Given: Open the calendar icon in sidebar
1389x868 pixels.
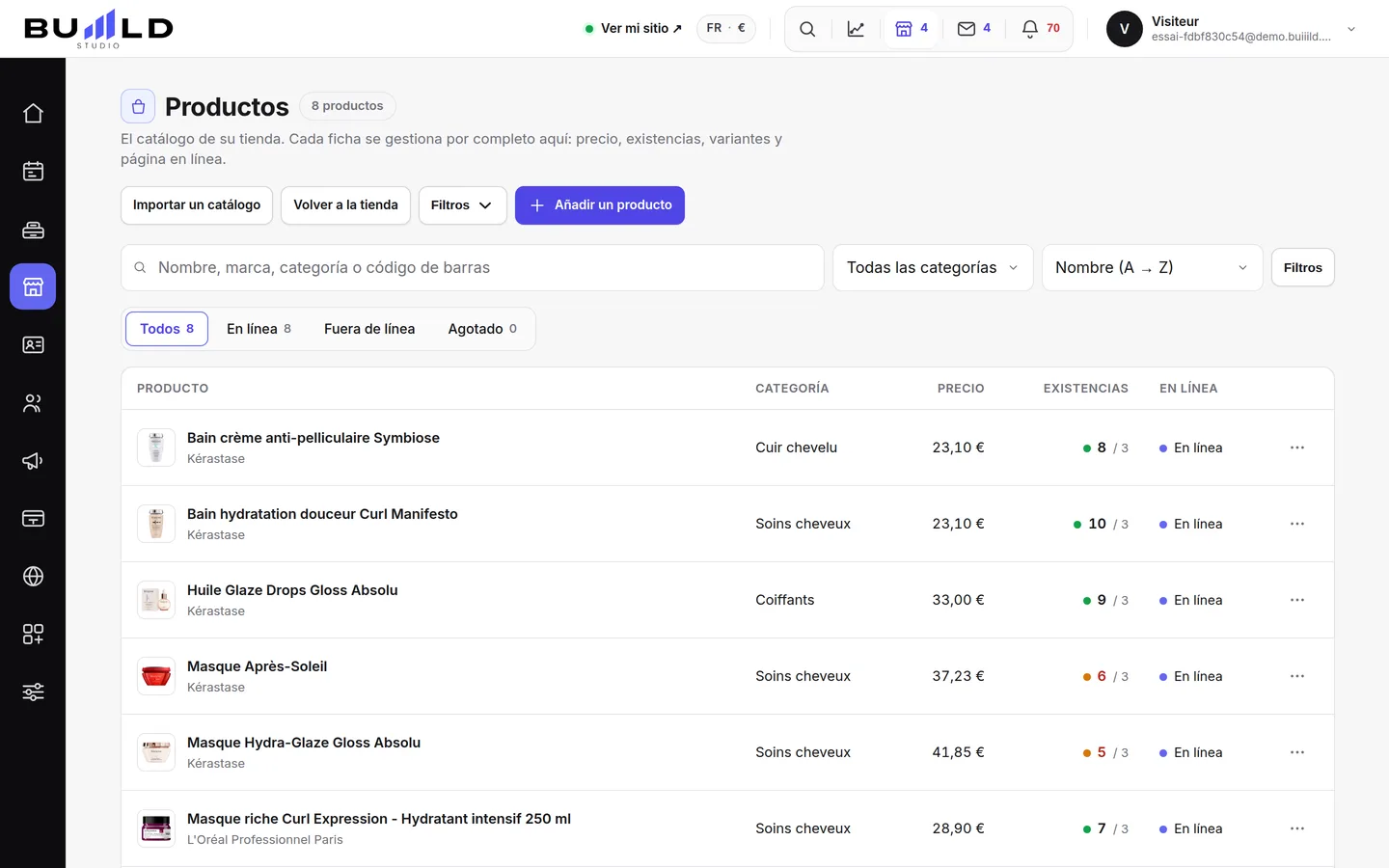Looking at the screenshot, I should tap(33, 172).
